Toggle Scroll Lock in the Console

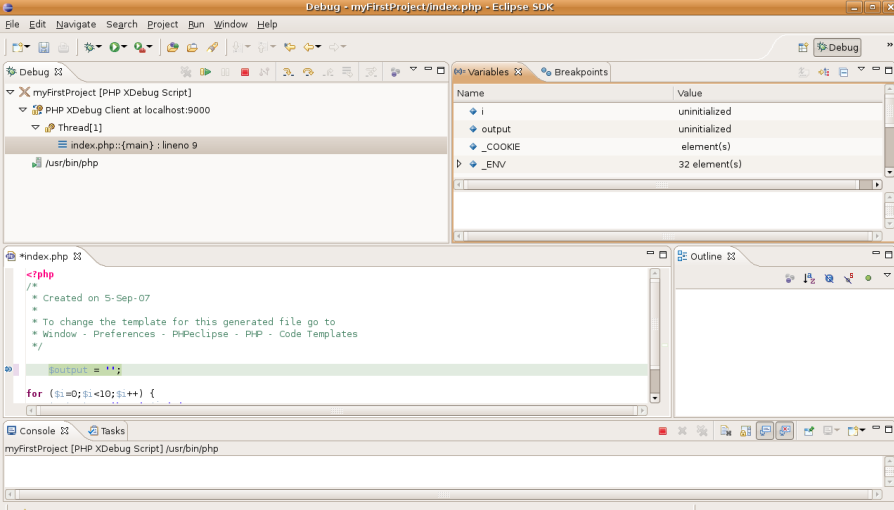[x=745, y=431]
